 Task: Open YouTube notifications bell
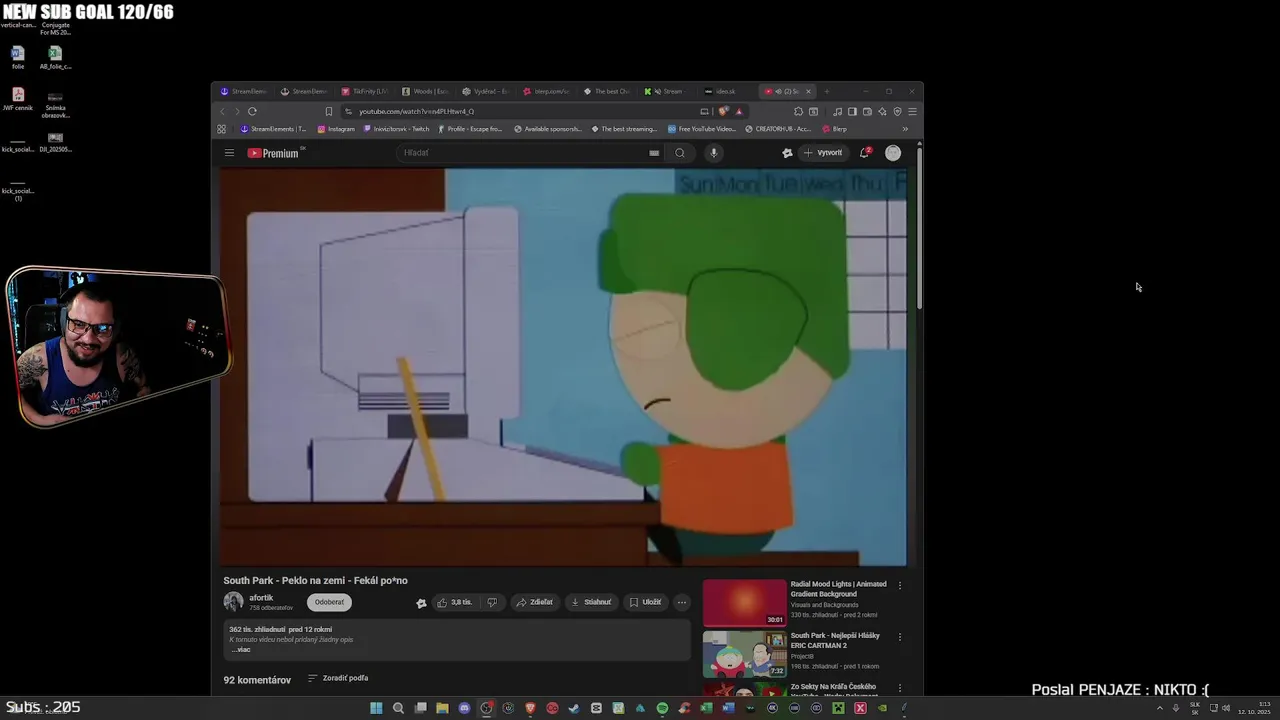pos(865,153)
